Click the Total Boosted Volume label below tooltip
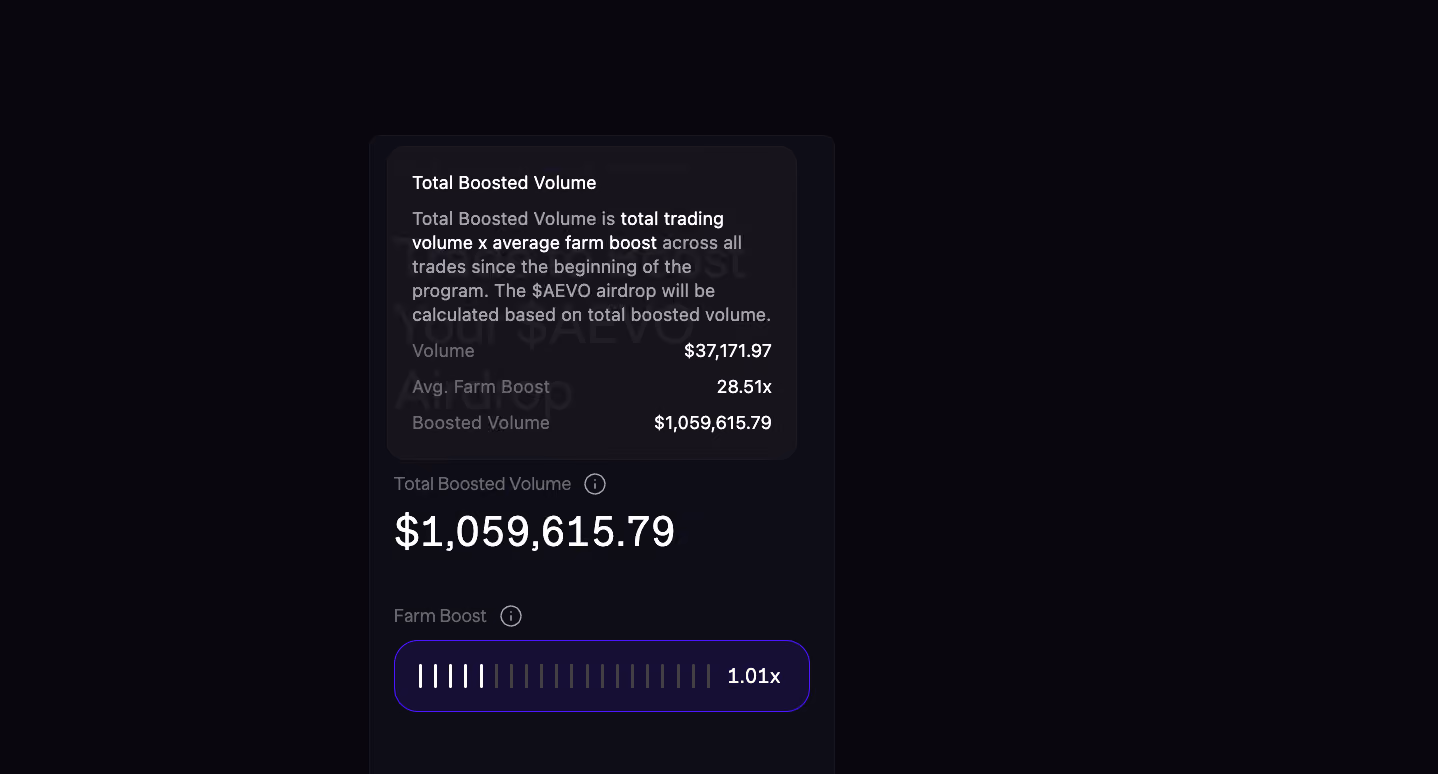The width and height of the screenshot is (1438, 774). (x=482, y=484)
